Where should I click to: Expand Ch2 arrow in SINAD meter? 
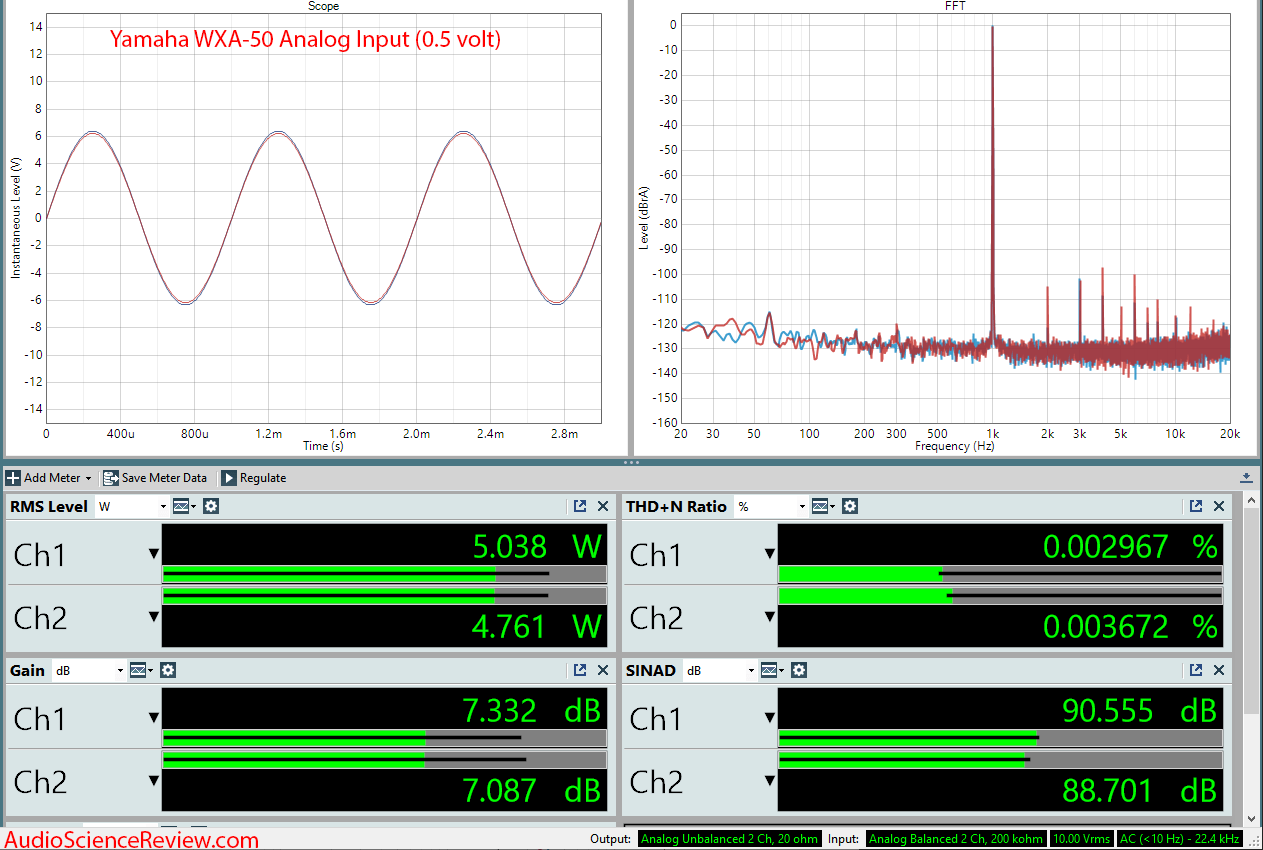770,781
